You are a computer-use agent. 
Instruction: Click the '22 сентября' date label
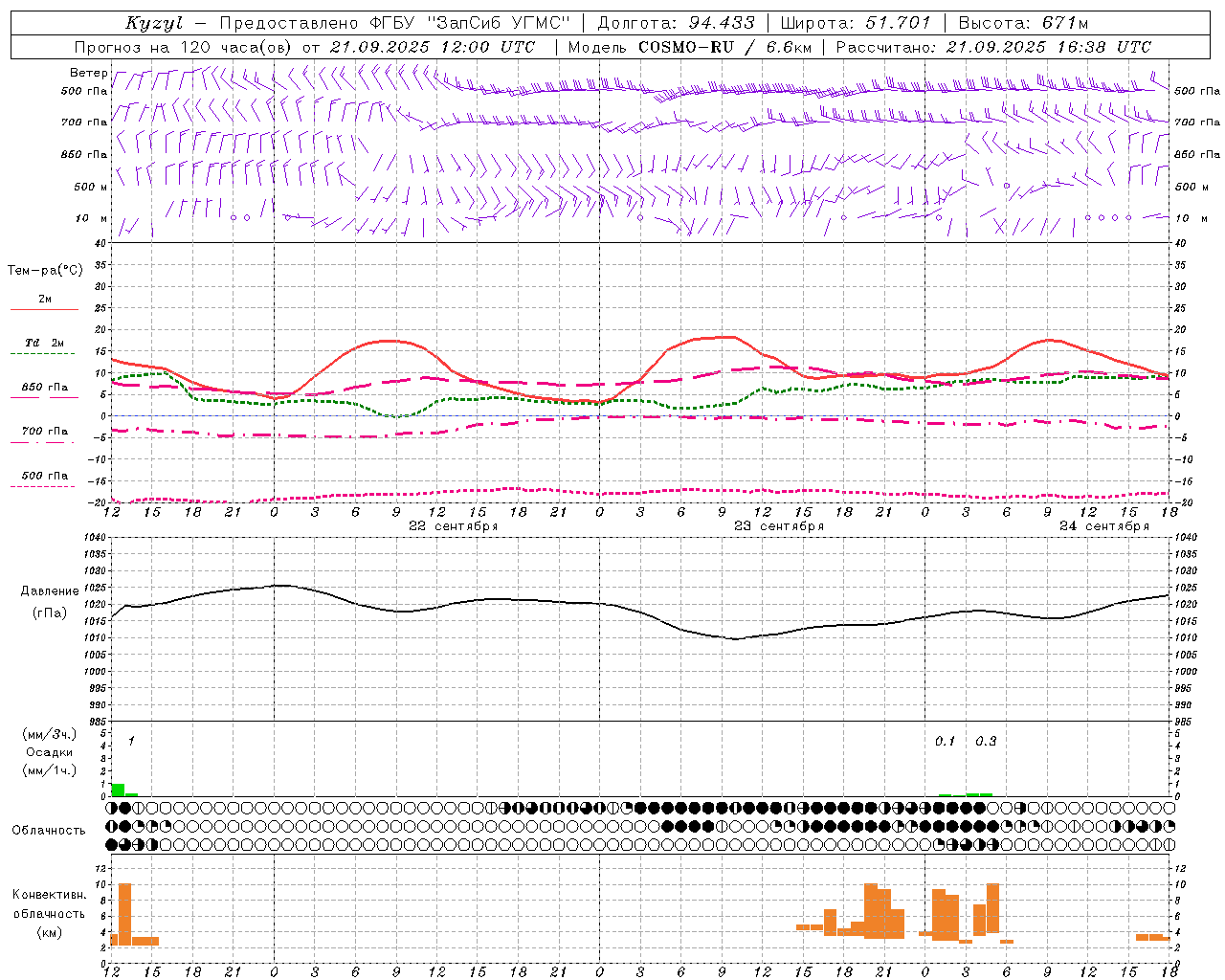454,526
